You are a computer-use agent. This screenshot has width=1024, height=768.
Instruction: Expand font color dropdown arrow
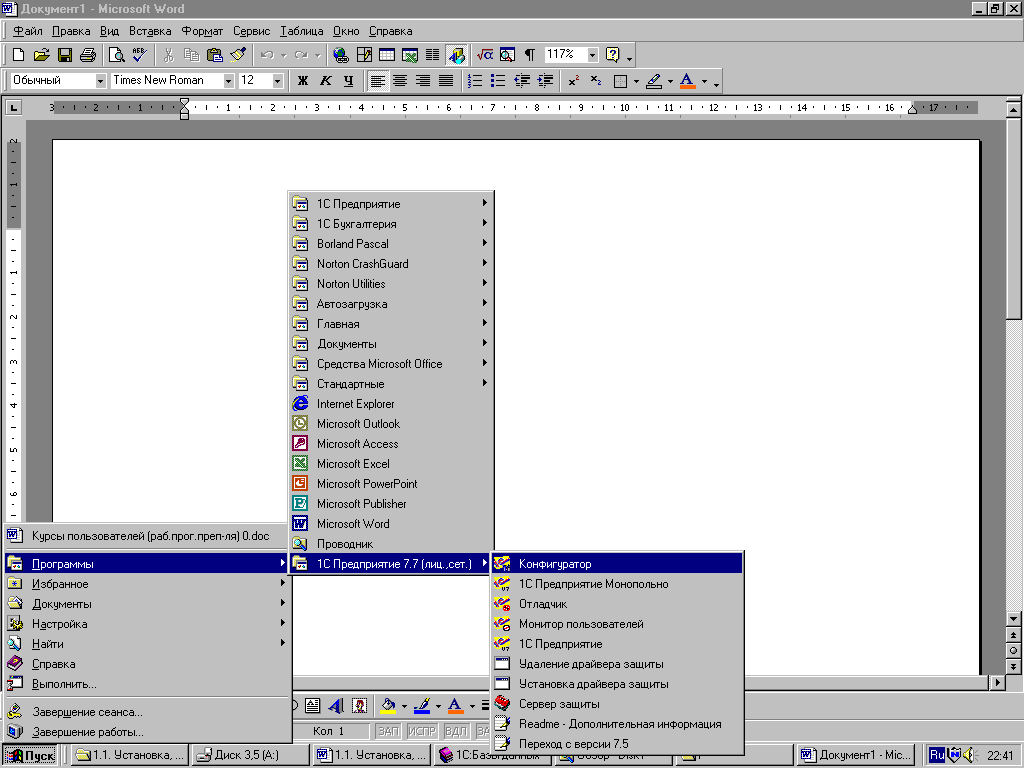(x=704, y=81)
